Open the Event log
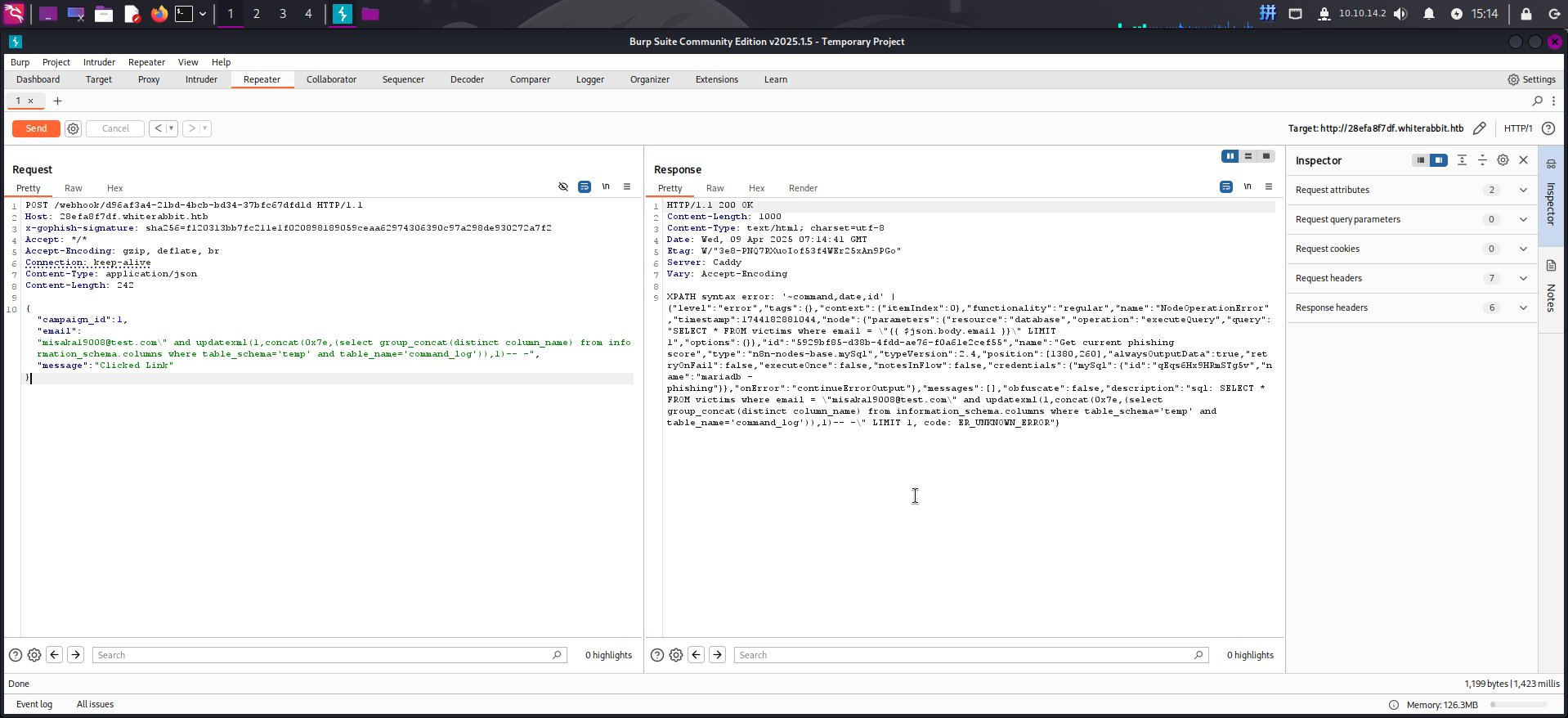Image resolution: width=1568 pixels, height=718 pixels. (x=34, y=704)
